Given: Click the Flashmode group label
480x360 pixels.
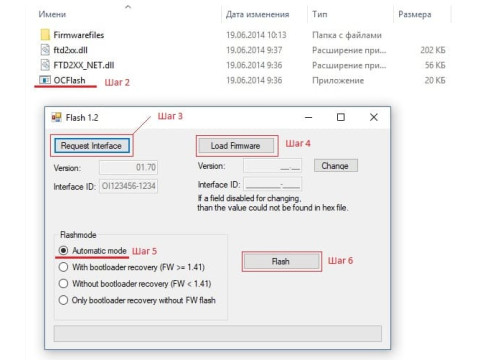Looking at the screenshot, I should pos(78,235).
